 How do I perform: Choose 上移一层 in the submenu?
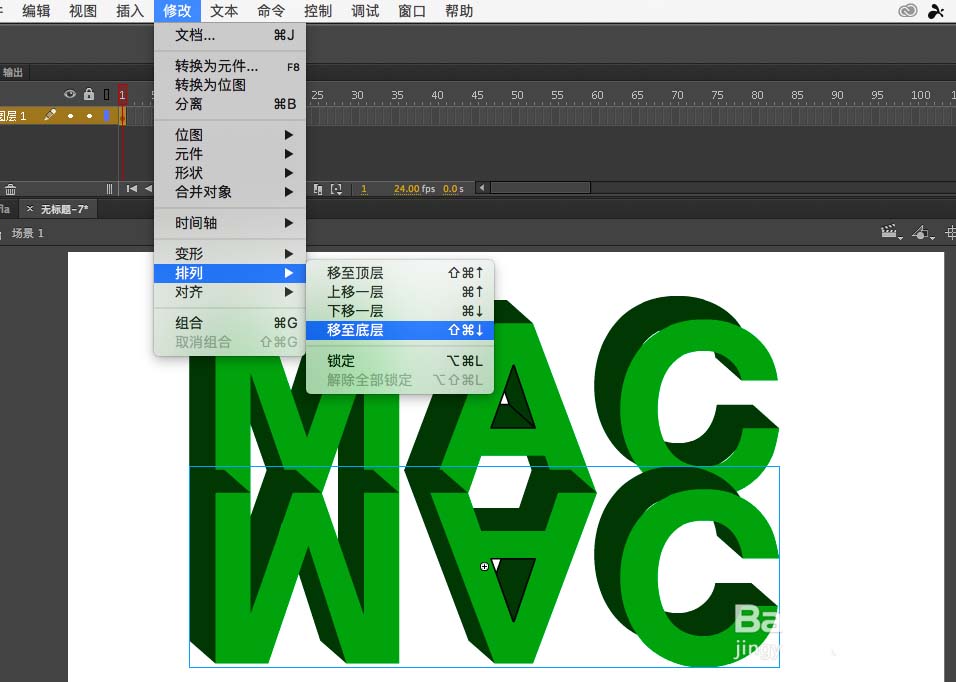point(399,291)
